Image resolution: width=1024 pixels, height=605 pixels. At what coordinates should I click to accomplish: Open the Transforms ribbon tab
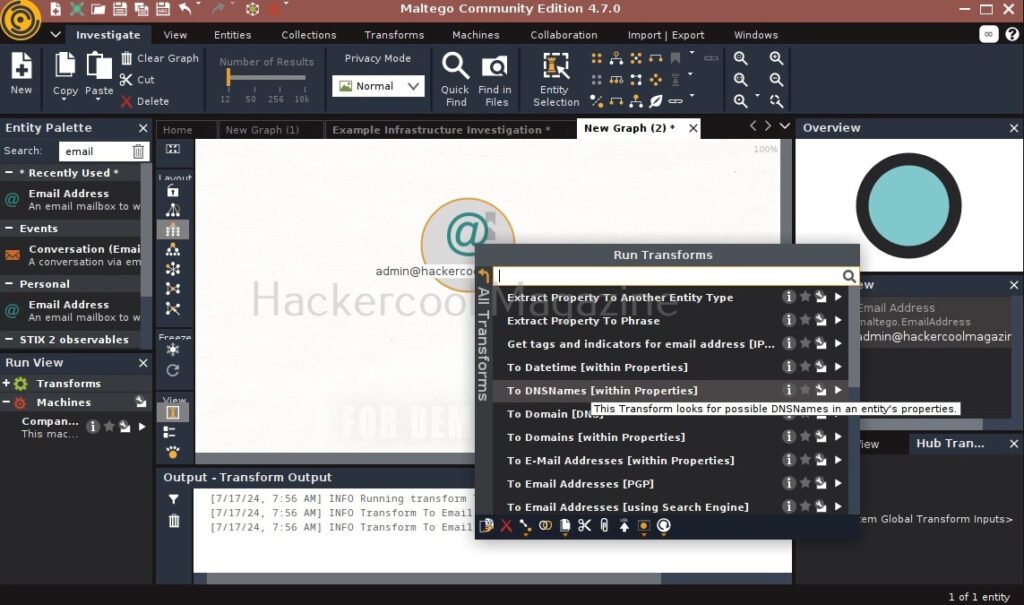(x=394, y=35)
